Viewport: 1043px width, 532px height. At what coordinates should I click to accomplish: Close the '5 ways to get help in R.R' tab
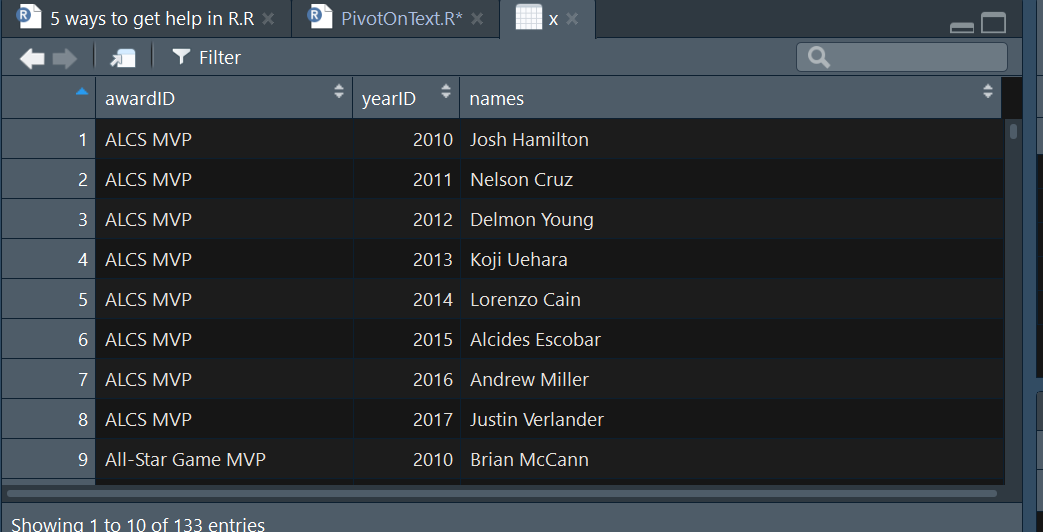pos(268,19)
